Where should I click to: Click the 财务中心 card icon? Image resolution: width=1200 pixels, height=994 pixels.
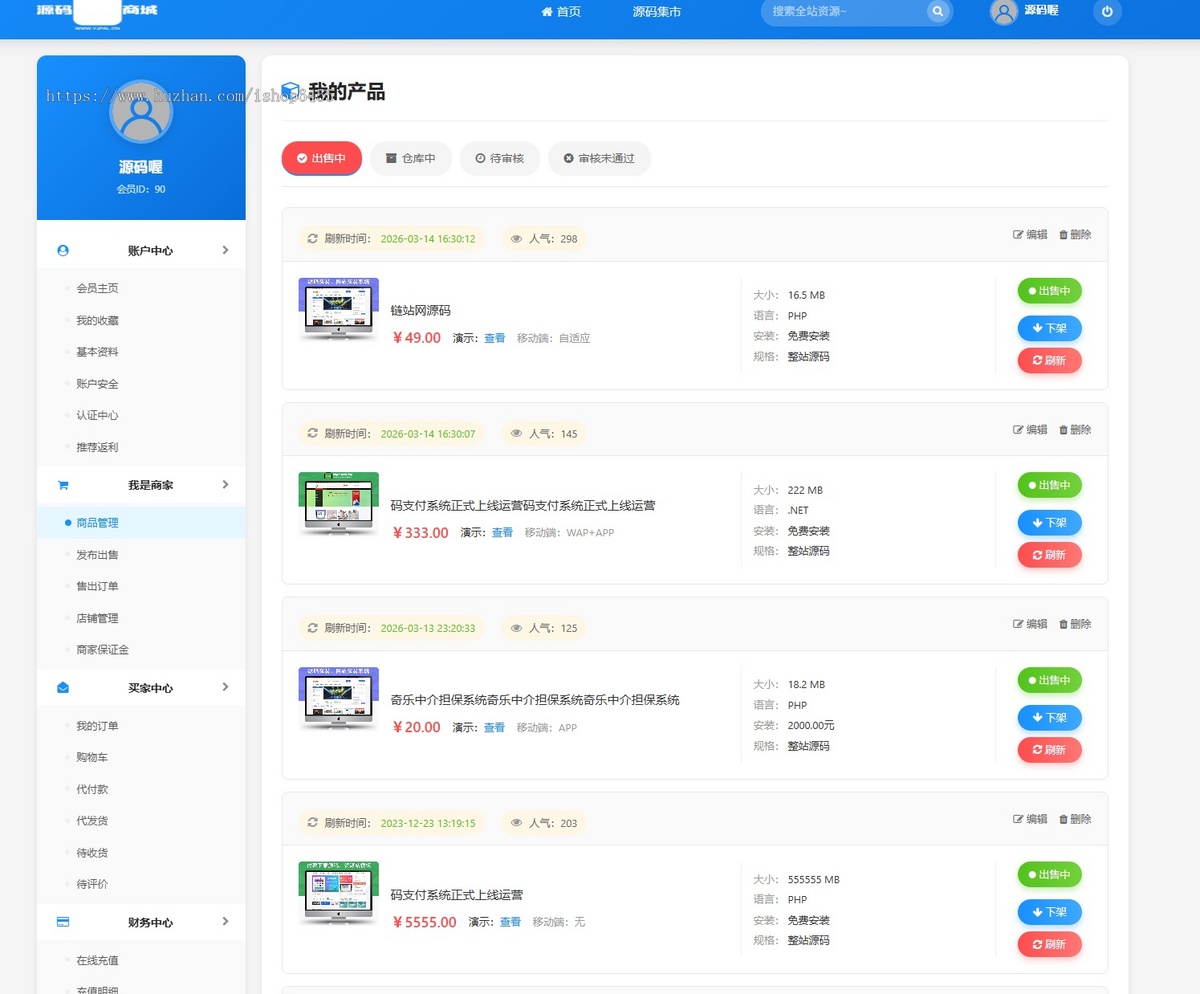(x=63, y=922)
